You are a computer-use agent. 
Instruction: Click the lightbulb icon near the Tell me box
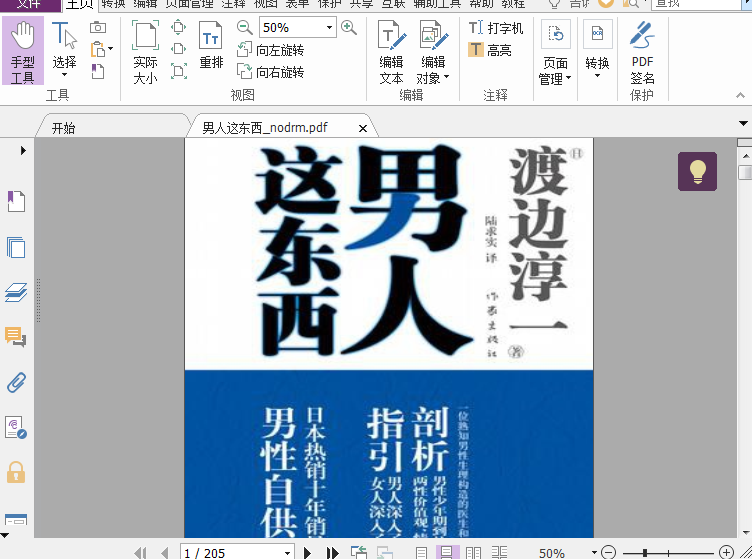(554, 4)
